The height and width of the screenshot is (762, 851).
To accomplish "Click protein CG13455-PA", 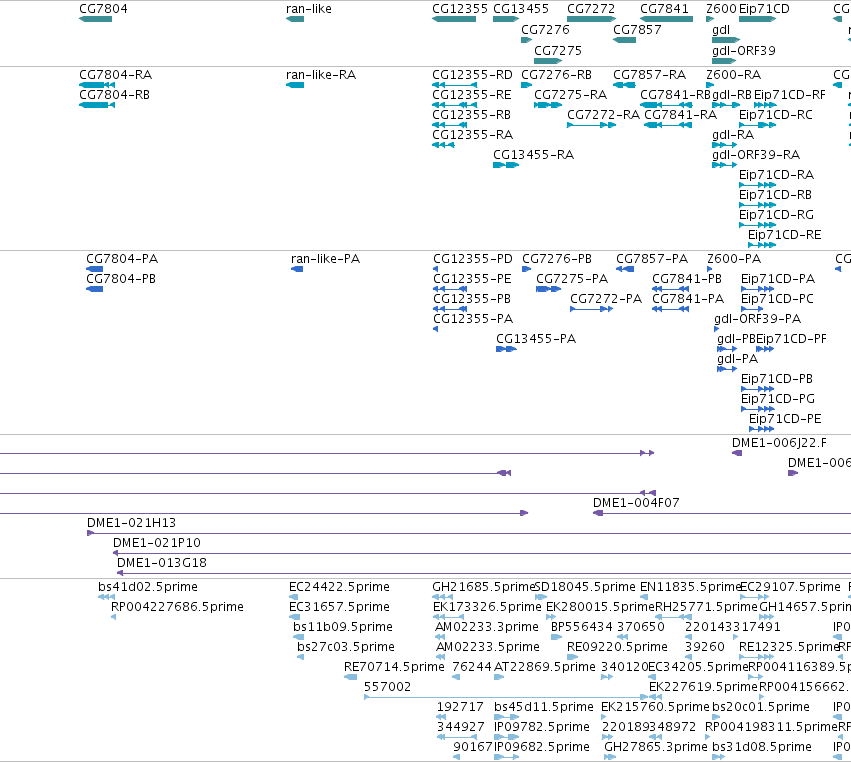I will click(x=536, y=339).
